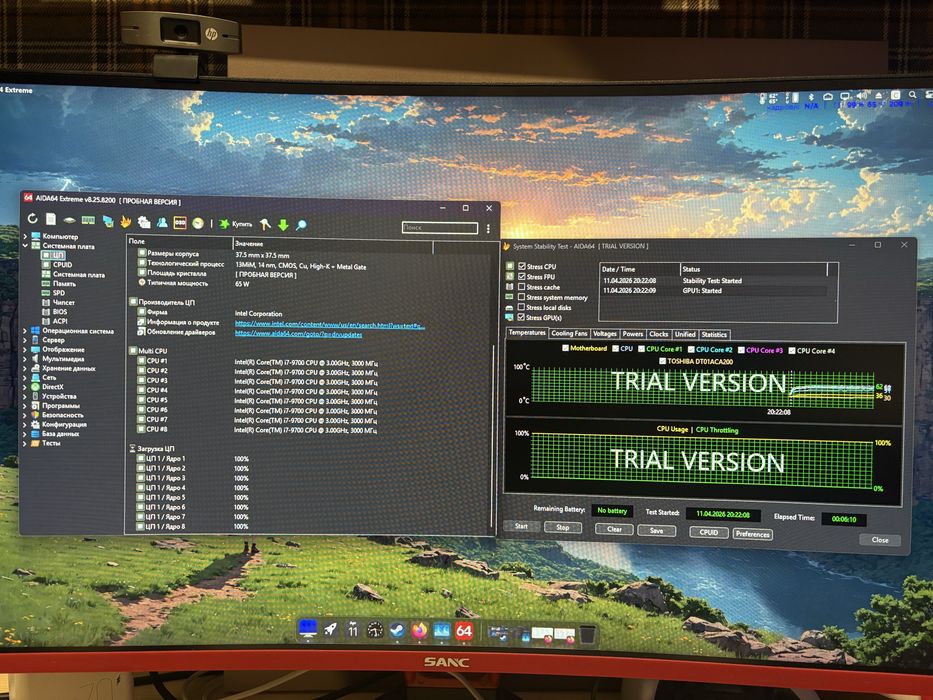933x700 pixels.
Task: Click the magnifier search icon in toolbar
Action: click(302, 225)
